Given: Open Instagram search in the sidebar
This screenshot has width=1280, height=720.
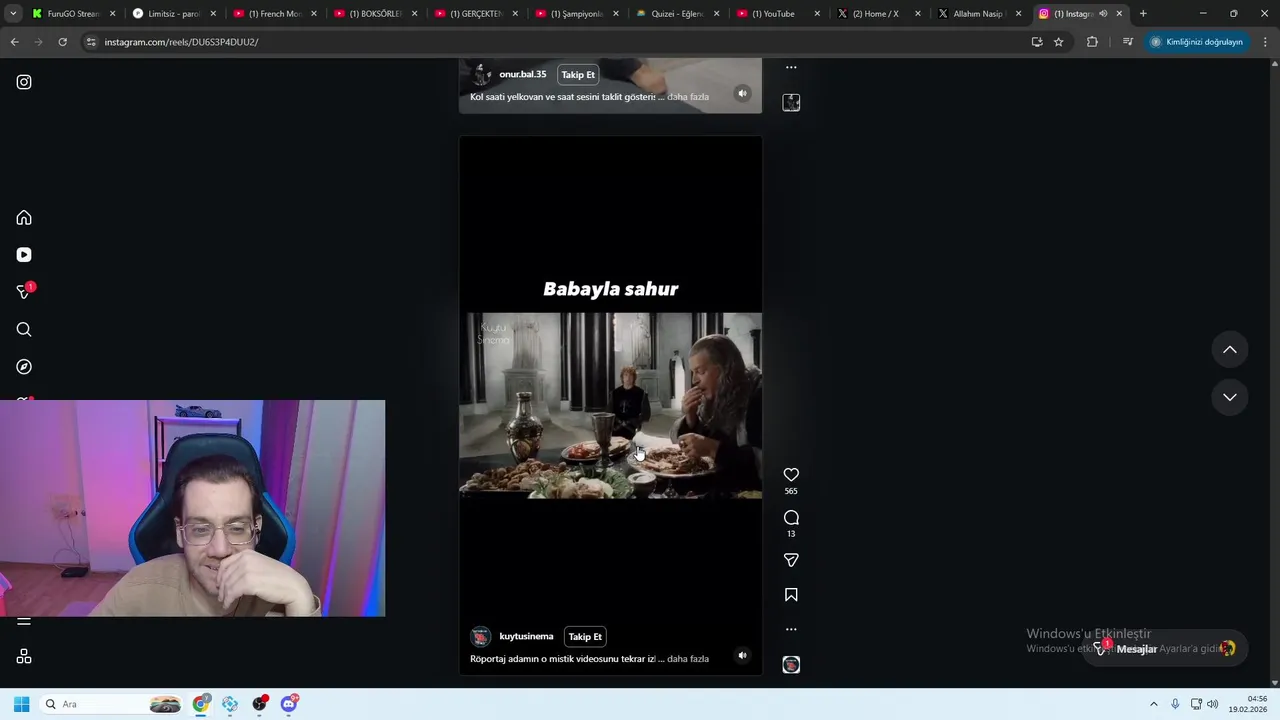Looking at the screenshot, I should click(24, 330).
